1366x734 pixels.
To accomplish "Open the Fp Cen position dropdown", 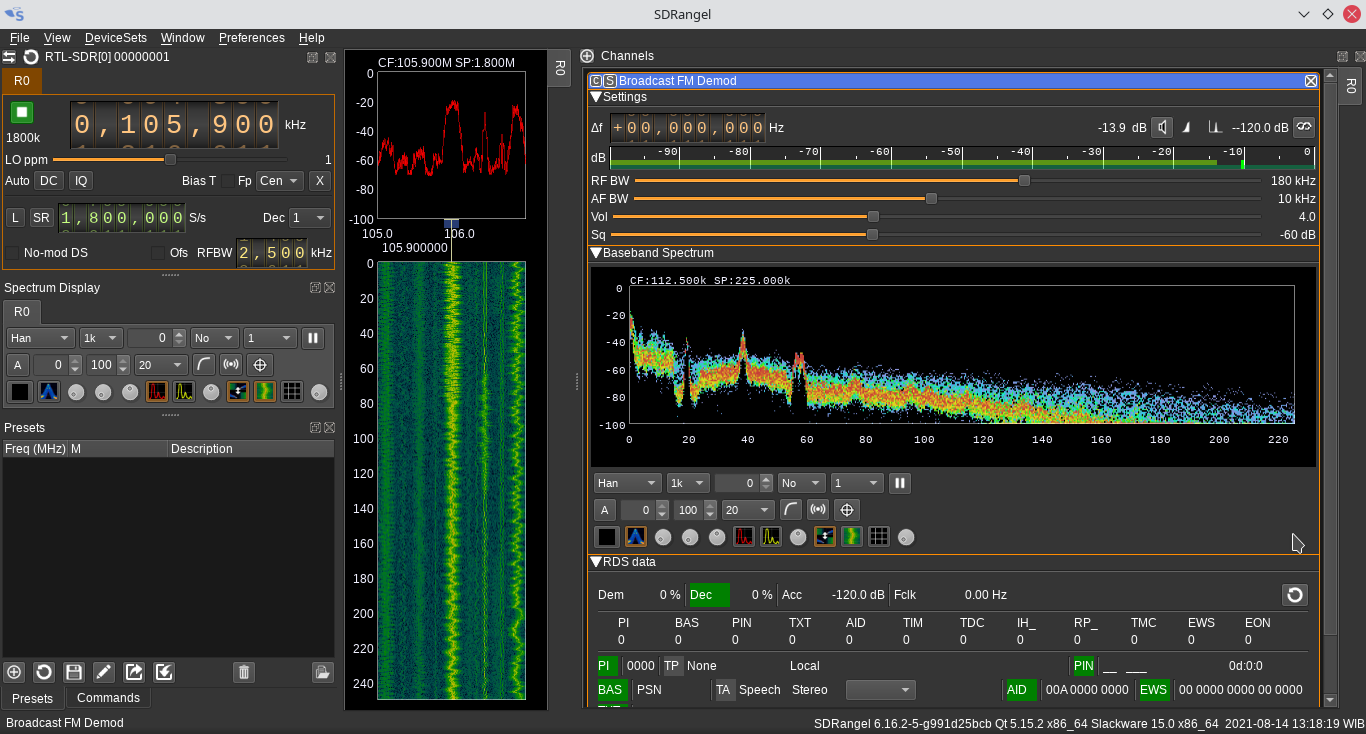I will (279, 181).
